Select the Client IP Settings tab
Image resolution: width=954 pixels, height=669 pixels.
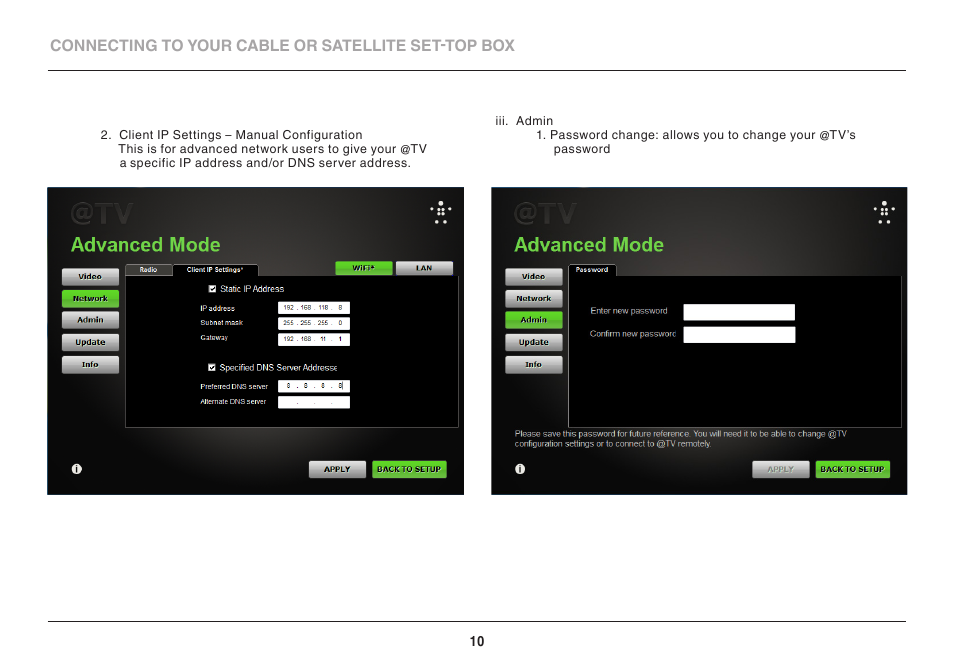pyautogui.click(x=215, y=269)
